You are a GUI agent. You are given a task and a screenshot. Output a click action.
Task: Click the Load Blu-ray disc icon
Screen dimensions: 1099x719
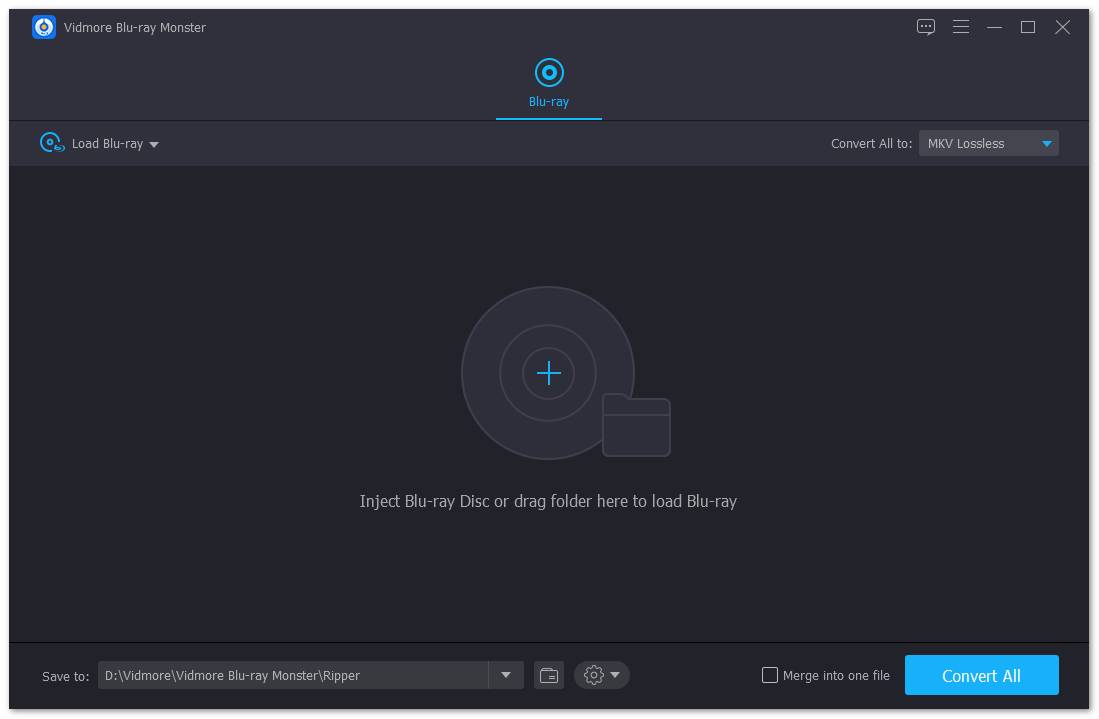[52, 143]
